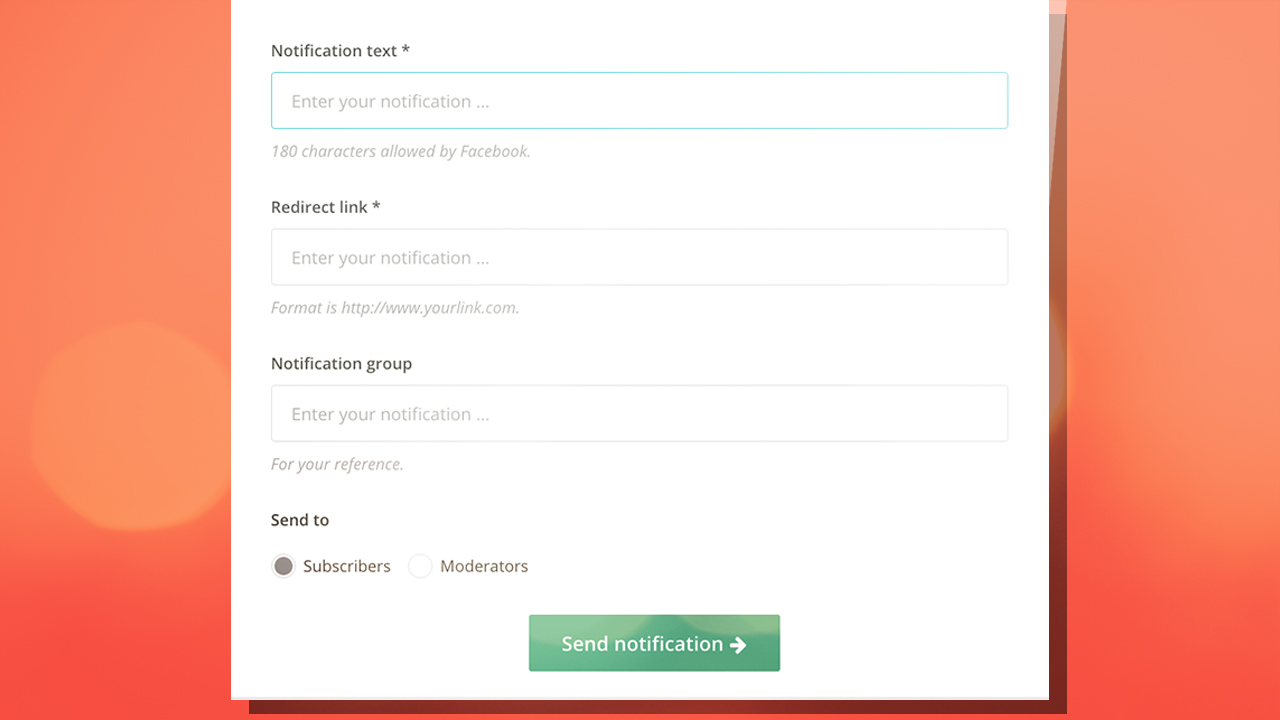The width and height of the screenshot is (1280, 720).
Task: Click the Send notification button
Action: 654,643
